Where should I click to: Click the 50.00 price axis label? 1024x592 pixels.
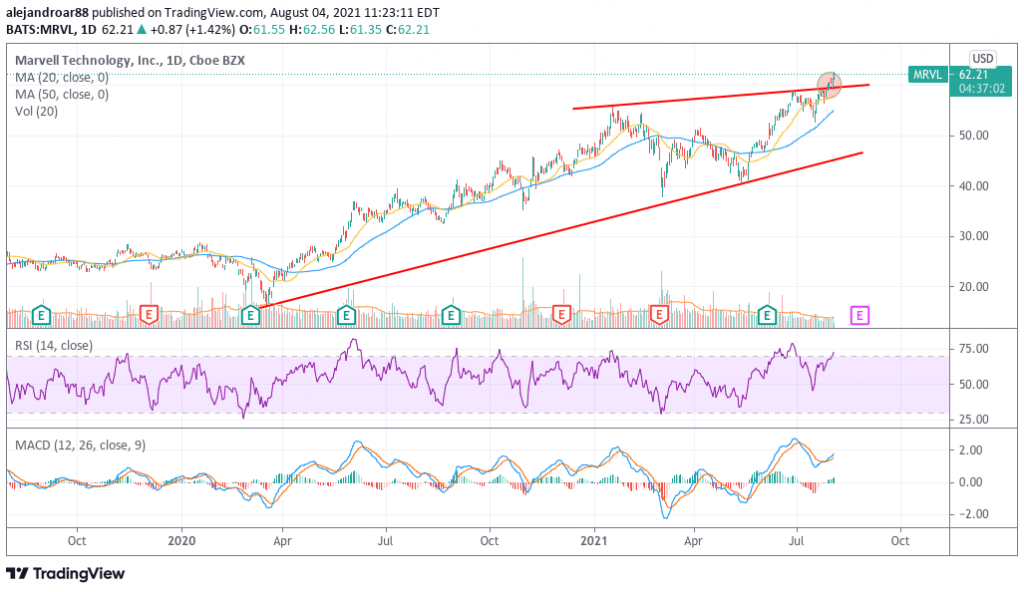[973, 135]
